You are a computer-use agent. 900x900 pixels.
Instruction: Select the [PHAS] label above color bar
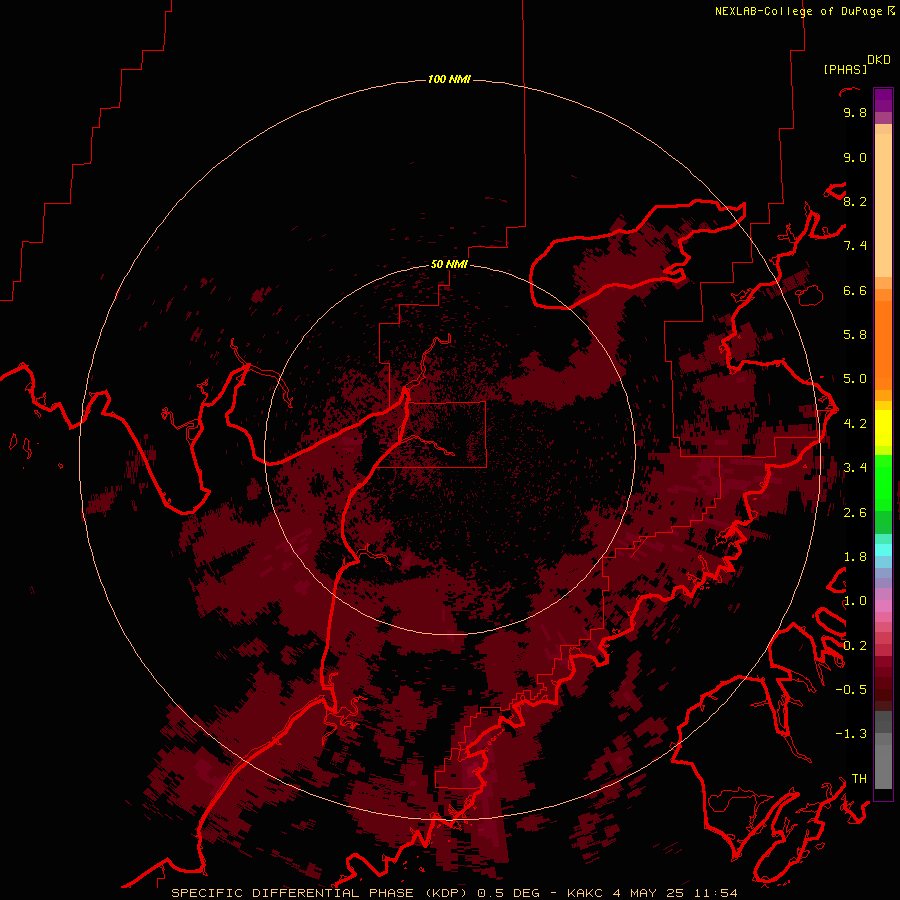[x=845, y=70]
